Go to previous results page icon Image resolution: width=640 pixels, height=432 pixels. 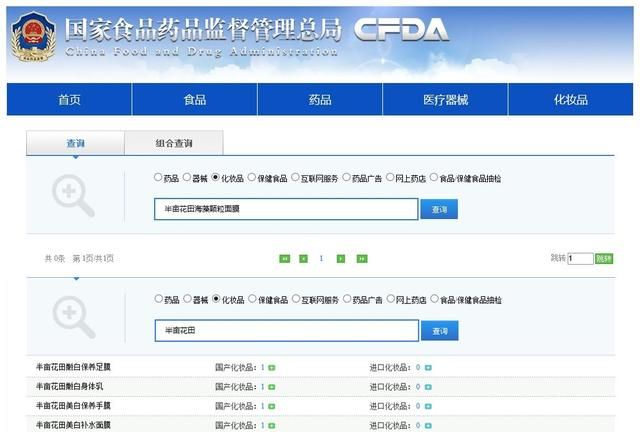(x=303, y=258)
